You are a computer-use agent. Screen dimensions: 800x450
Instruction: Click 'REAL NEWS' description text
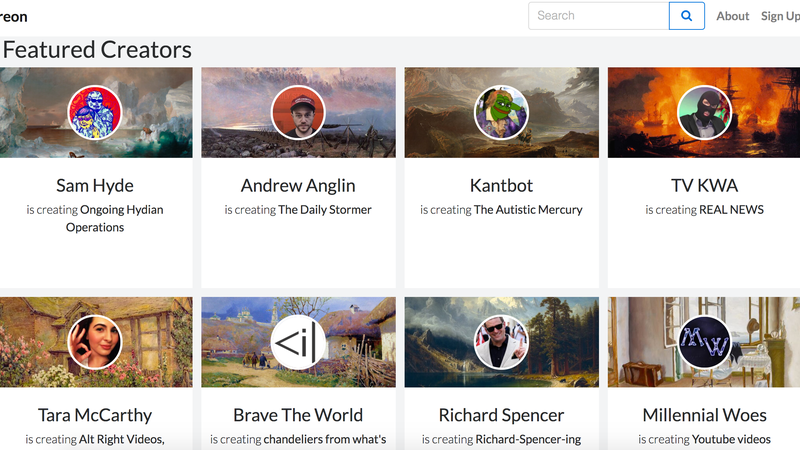click(x=731, y=210)
